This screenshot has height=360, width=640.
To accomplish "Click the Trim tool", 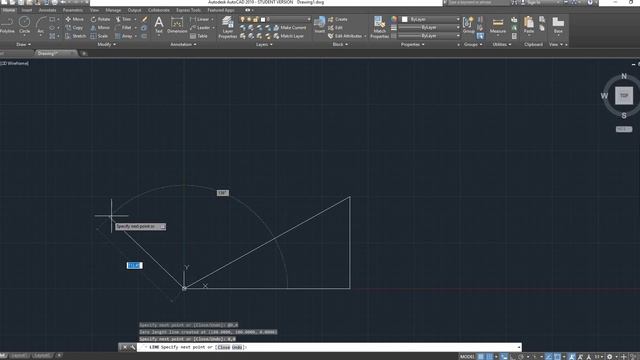I will tap(123, 19).
